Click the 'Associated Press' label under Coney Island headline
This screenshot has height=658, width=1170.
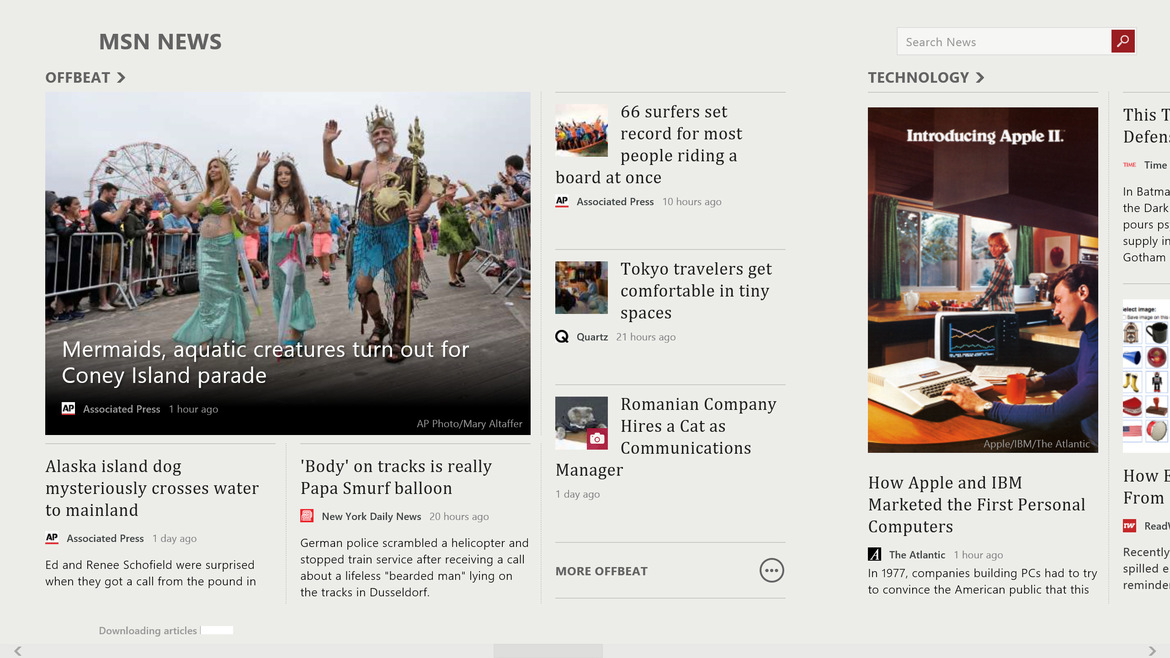[x=122, y=409]
